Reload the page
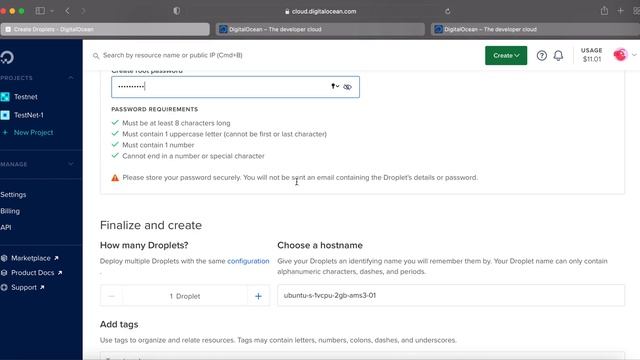The image size is (640, 360). [448, 11]
